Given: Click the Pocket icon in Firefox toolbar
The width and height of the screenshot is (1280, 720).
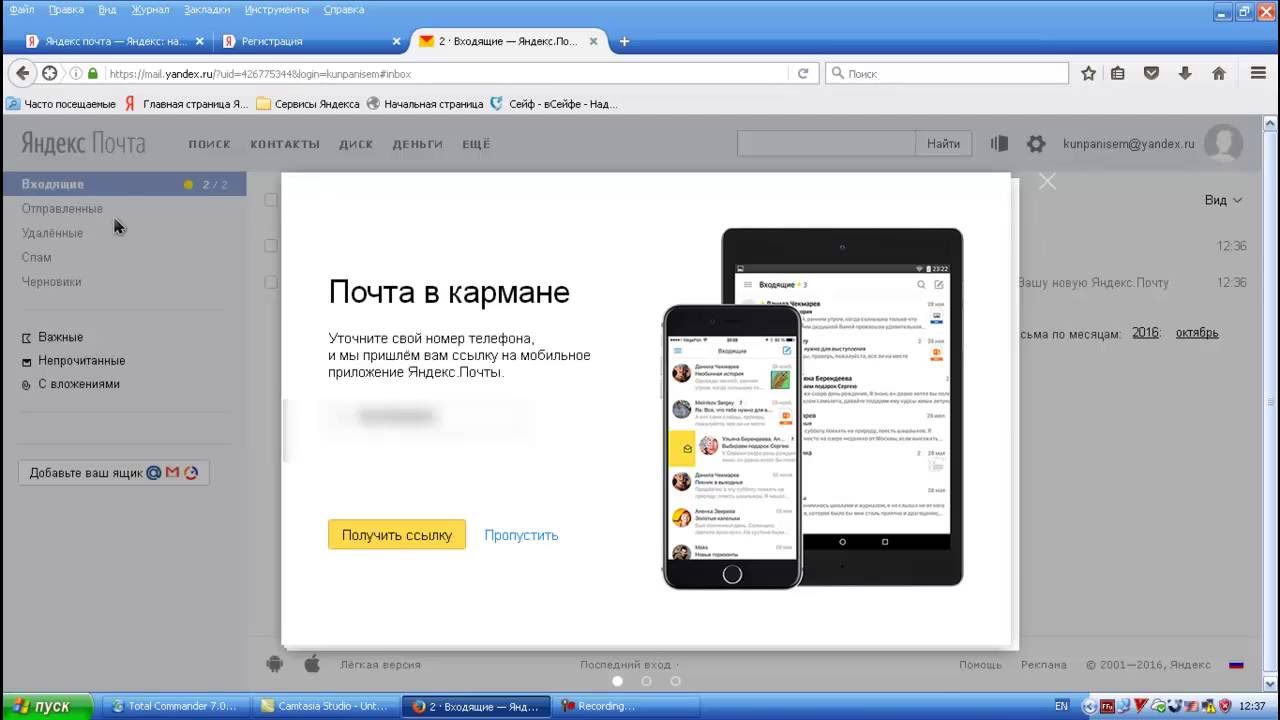Looking at the screenshot, I should (1151, 73).
